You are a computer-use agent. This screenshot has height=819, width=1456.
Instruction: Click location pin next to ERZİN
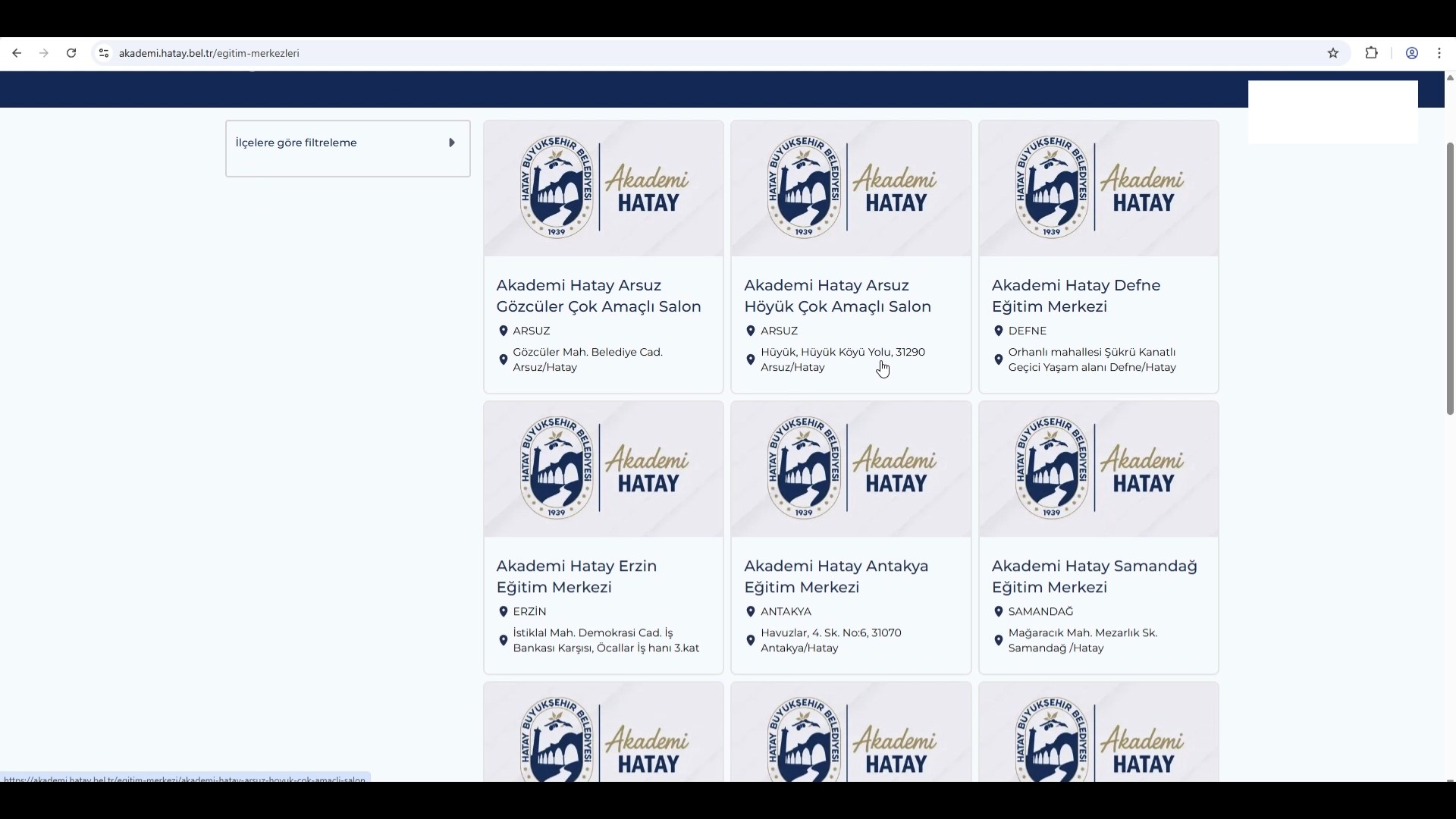point(503,611)
